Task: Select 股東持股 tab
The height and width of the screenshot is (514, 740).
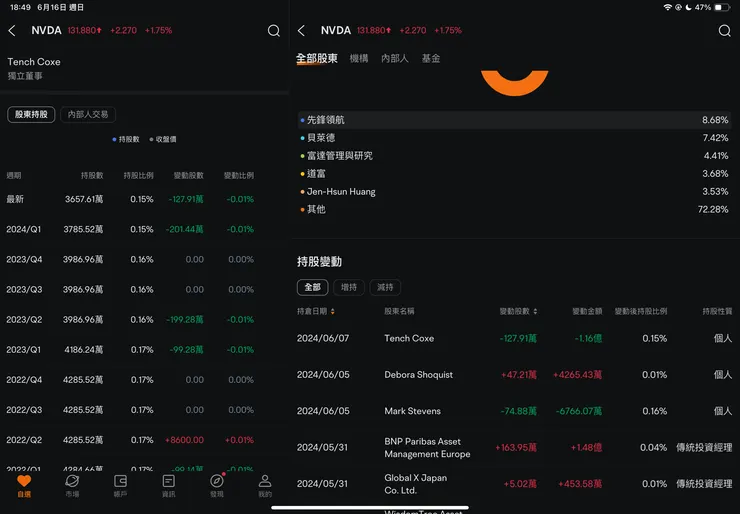Action: click(31, 114)
